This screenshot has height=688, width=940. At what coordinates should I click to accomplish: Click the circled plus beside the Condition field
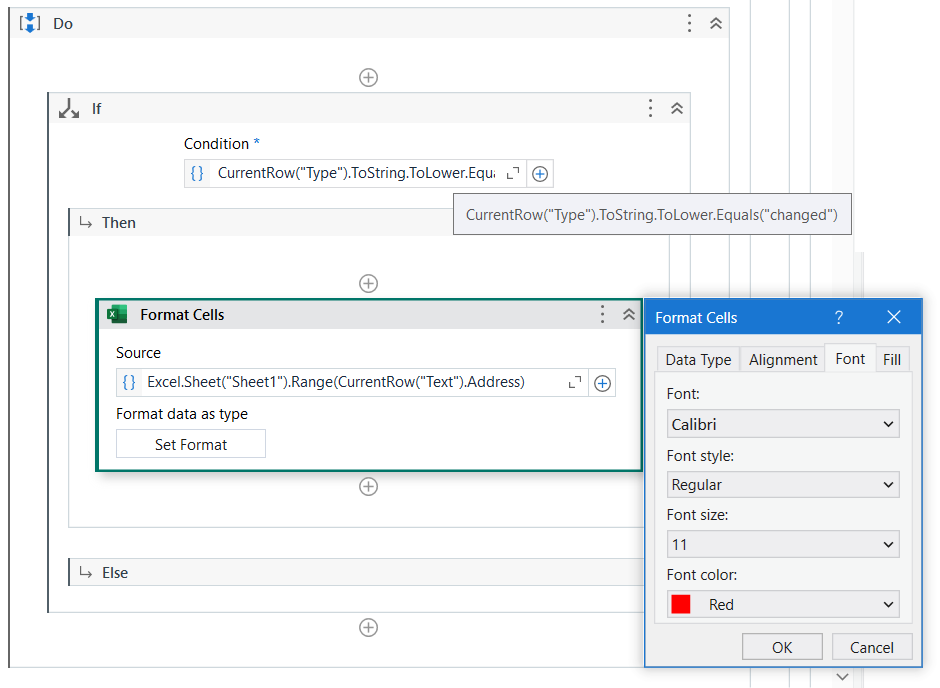539,173
